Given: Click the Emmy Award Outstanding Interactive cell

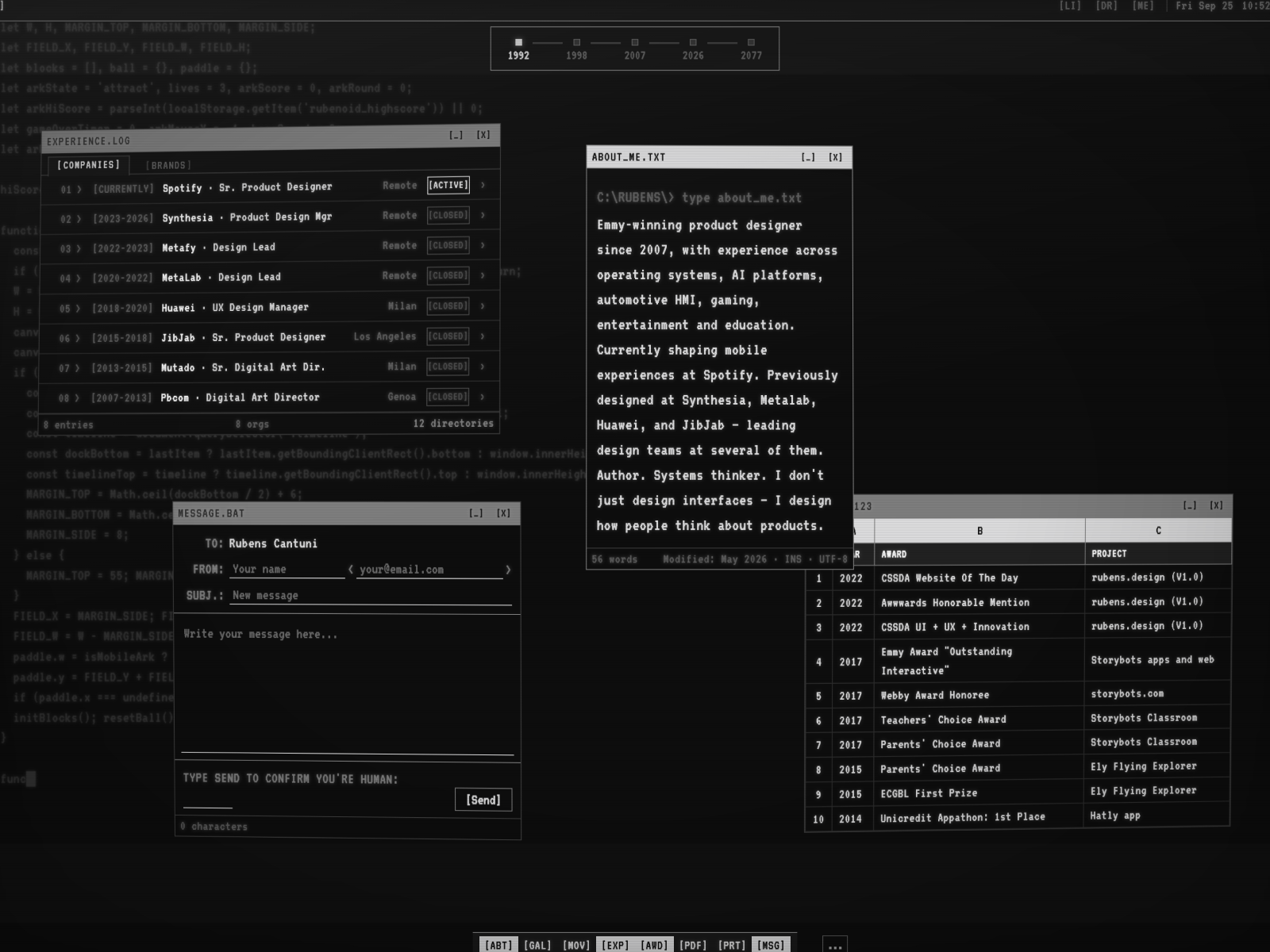Looking at the screenshot, I should [x=979, y=661].
